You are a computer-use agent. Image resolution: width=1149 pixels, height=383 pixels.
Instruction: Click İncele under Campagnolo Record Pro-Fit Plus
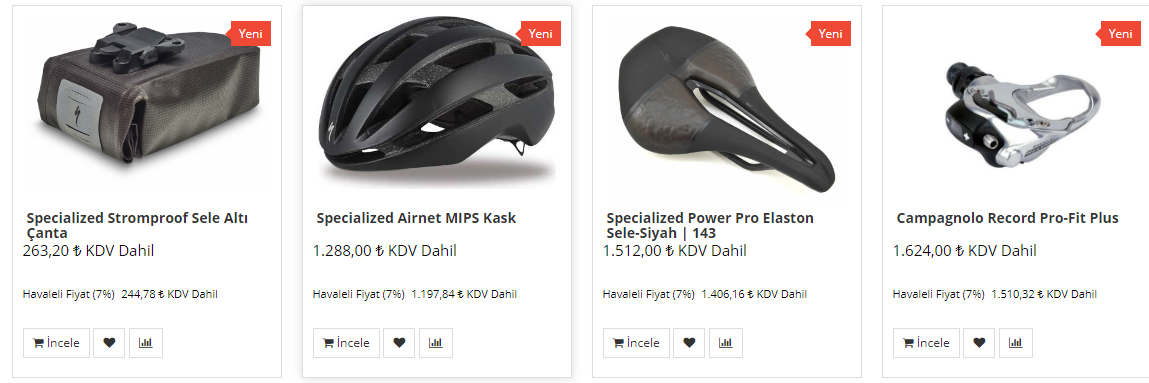pos(926,343)
